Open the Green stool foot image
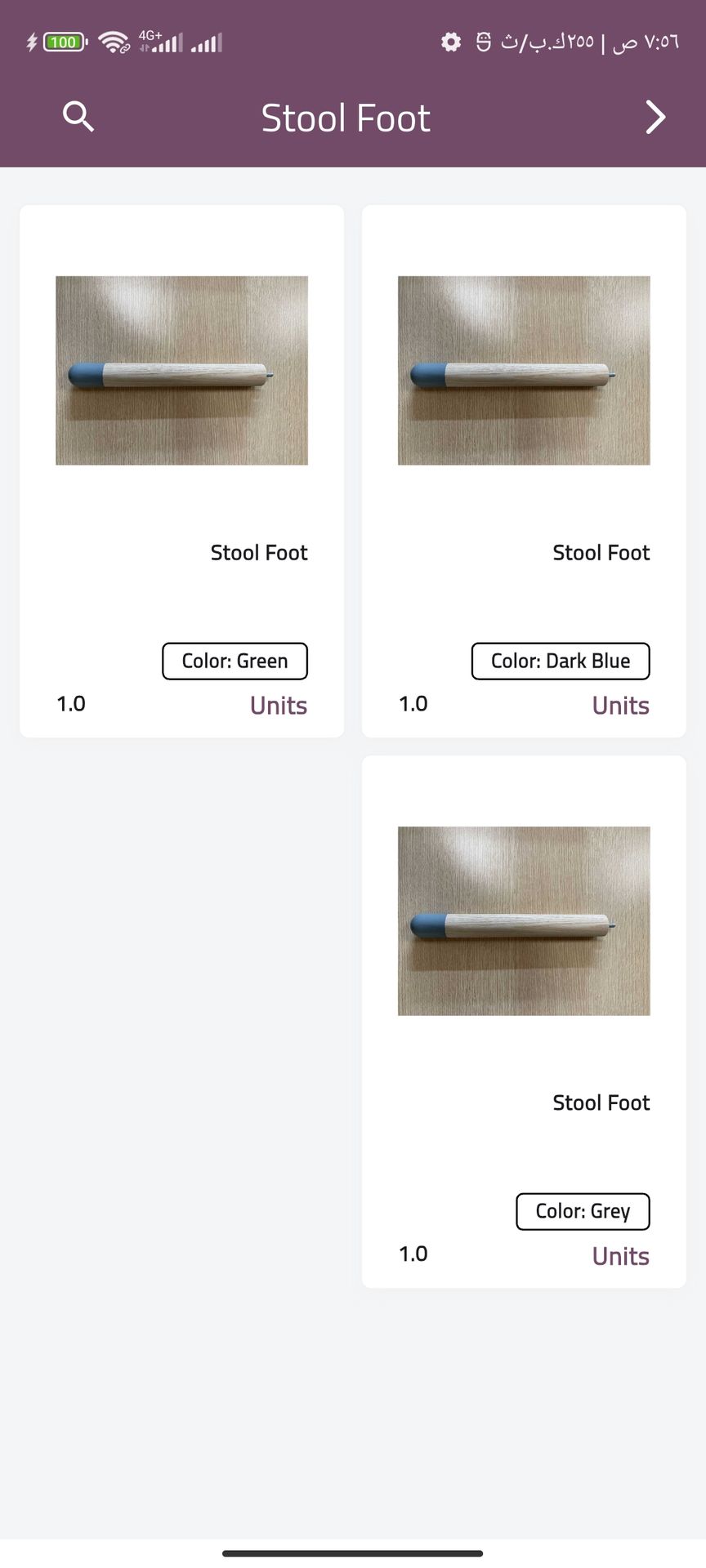Image resolution: width=706 pixels, height=1568 pixels. 181,370
